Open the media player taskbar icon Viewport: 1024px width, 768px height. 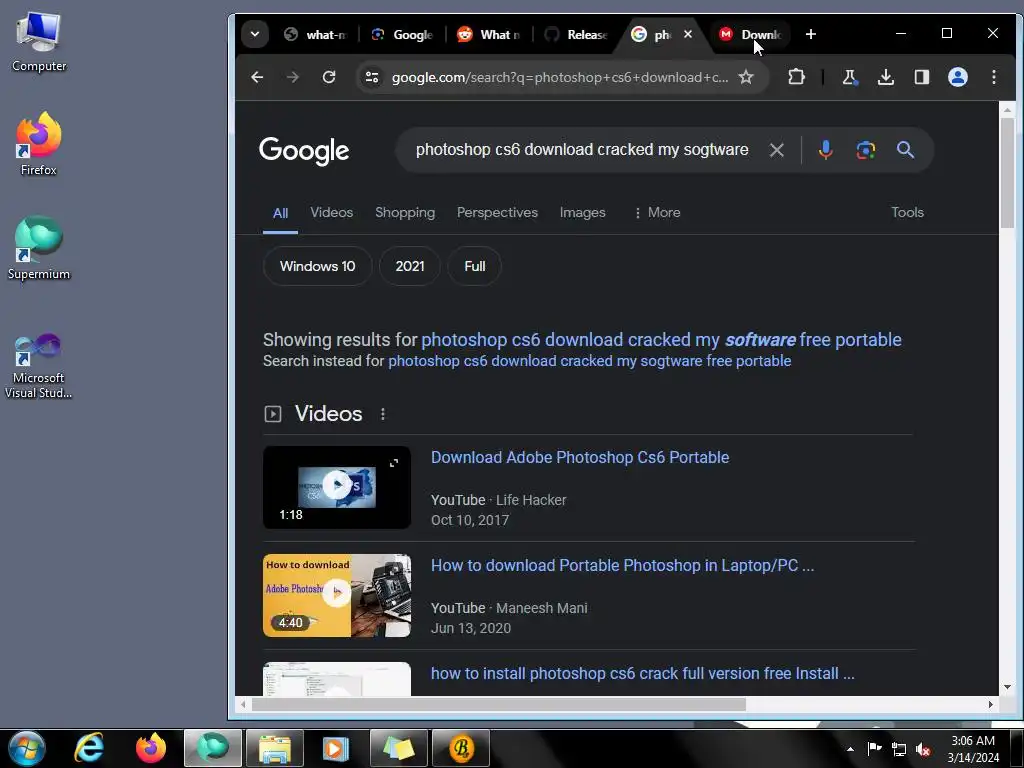[x=336, y=748]
